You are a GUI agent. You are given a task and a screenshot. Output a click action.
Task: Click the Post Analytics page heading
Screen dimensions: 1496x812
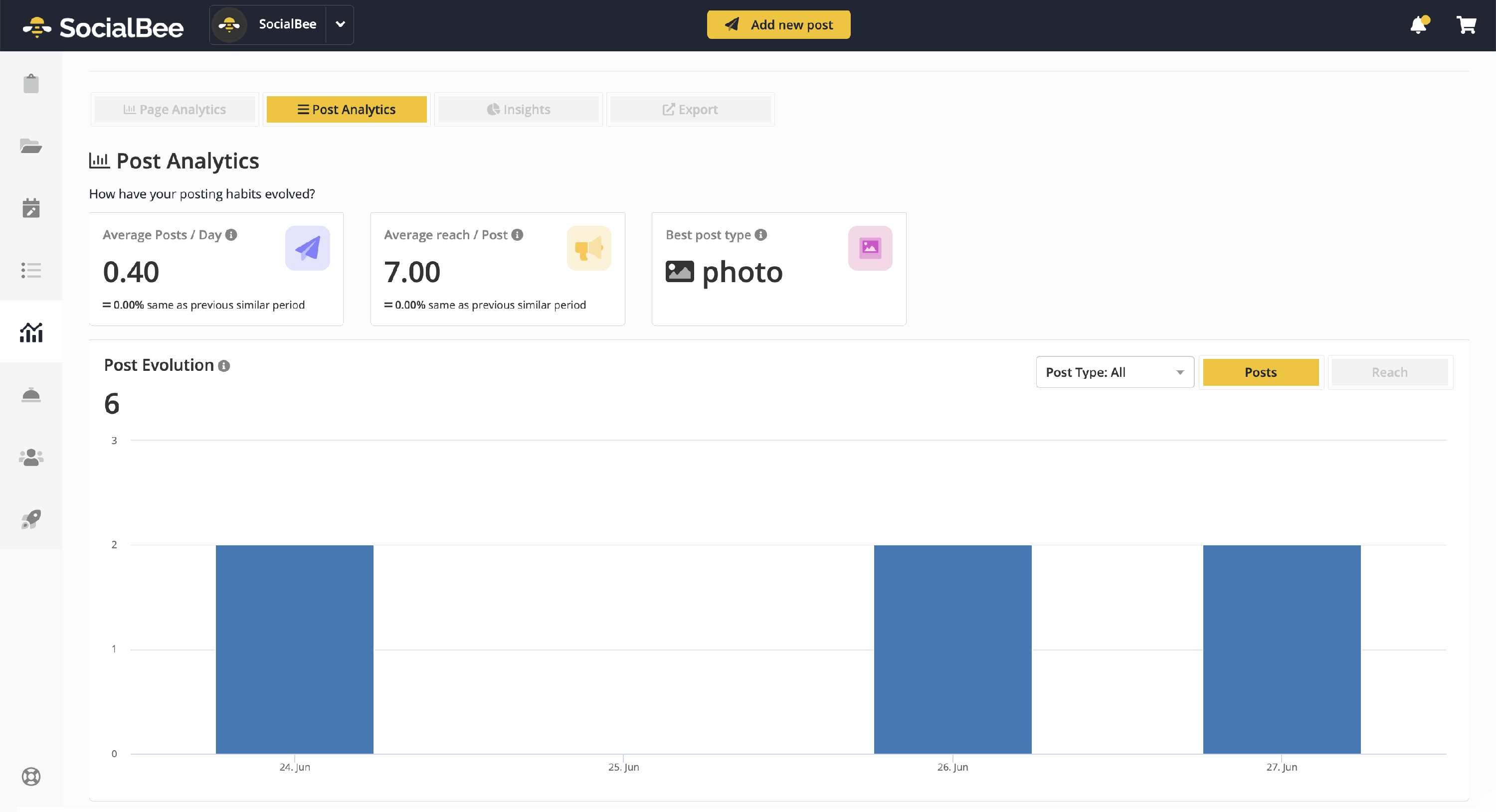click(x=187, y=161)
